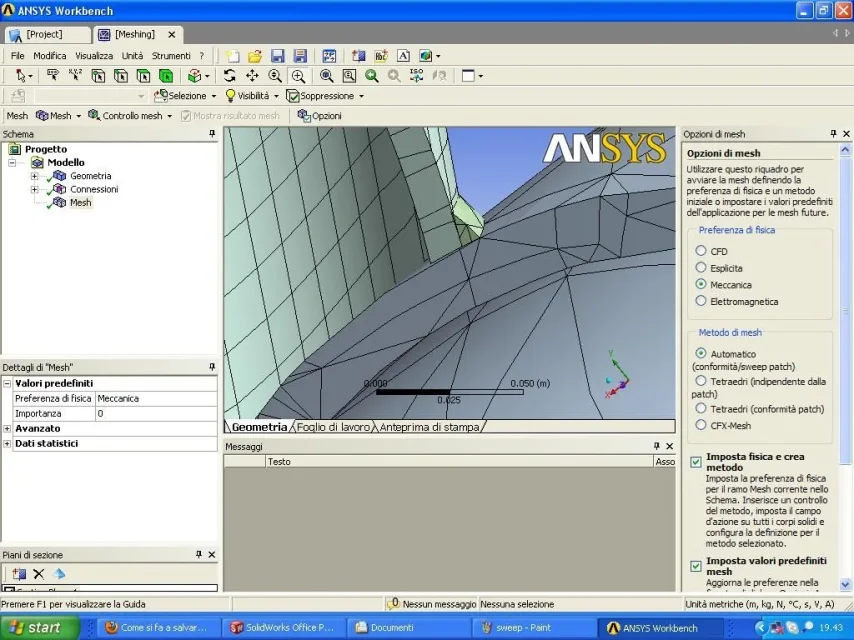Image resolution: width=854 pixels, height=640 pixels.
Task: Select the face selection filter icon
Action: pos(143,76)
